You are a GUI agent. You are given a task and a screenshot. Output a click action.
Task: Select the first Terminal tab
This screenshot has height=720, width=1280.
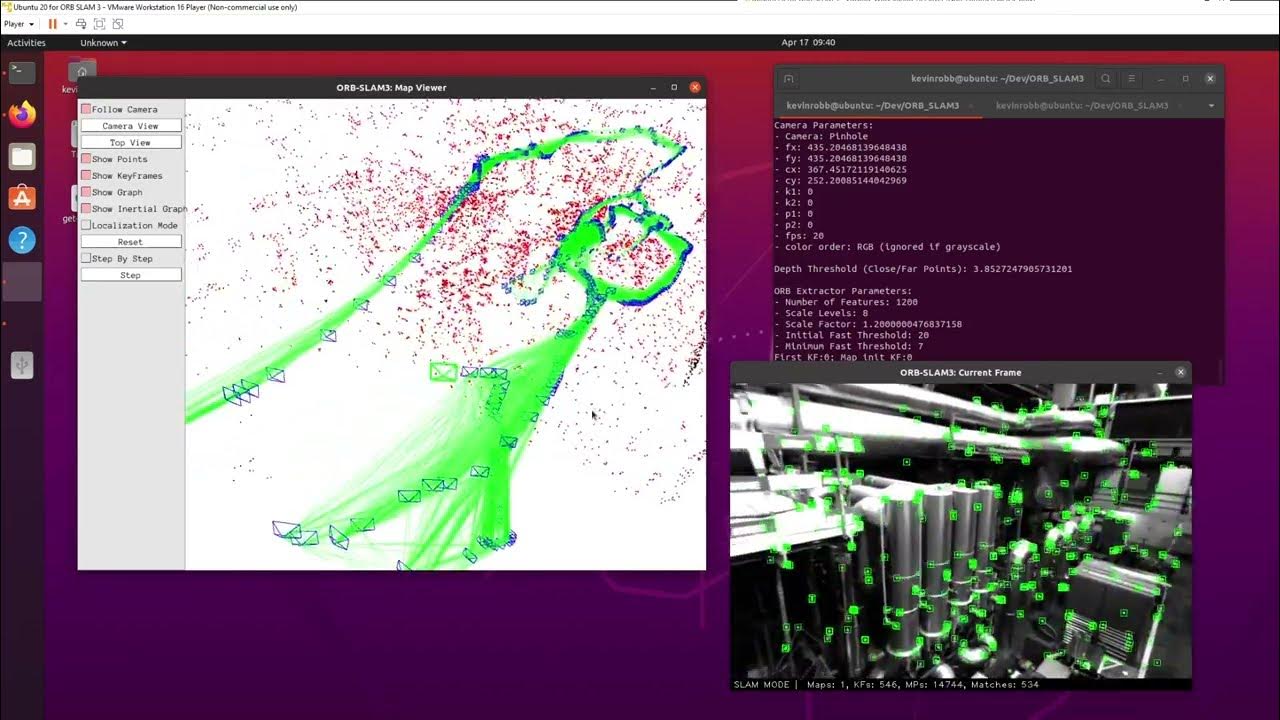[873, 105]
